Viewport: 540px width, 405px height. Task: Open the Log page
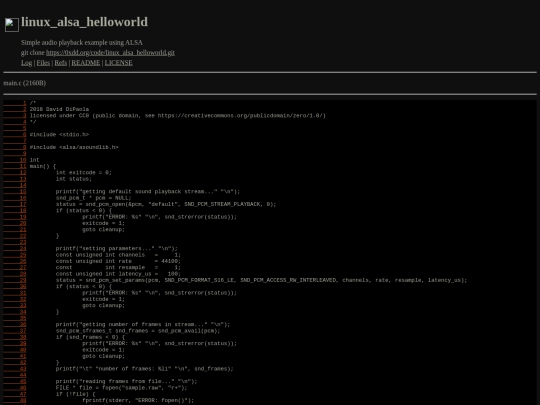(27, 63)
